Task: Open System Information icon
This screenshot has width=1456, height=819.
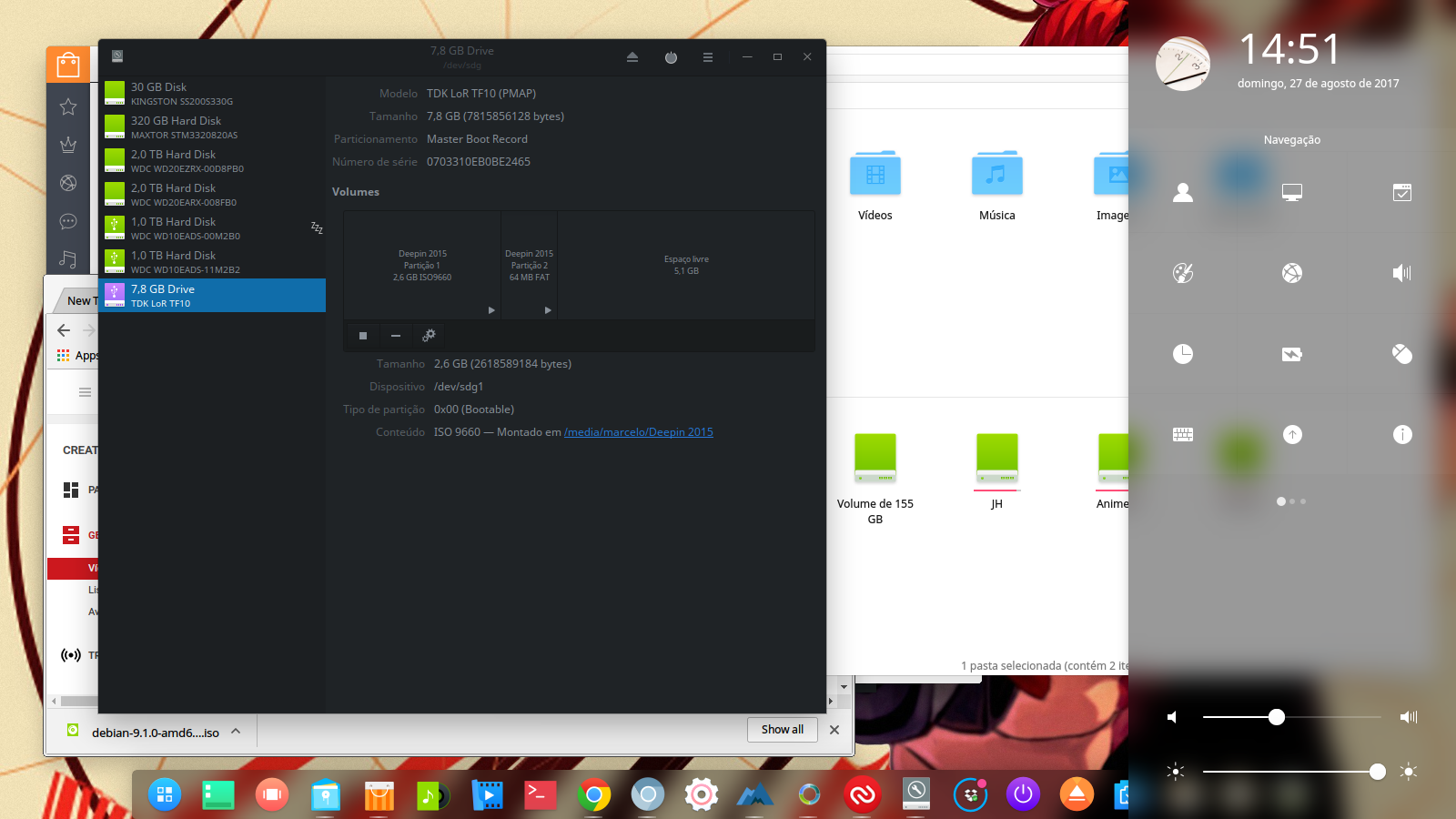Action: pos(1402,435)
